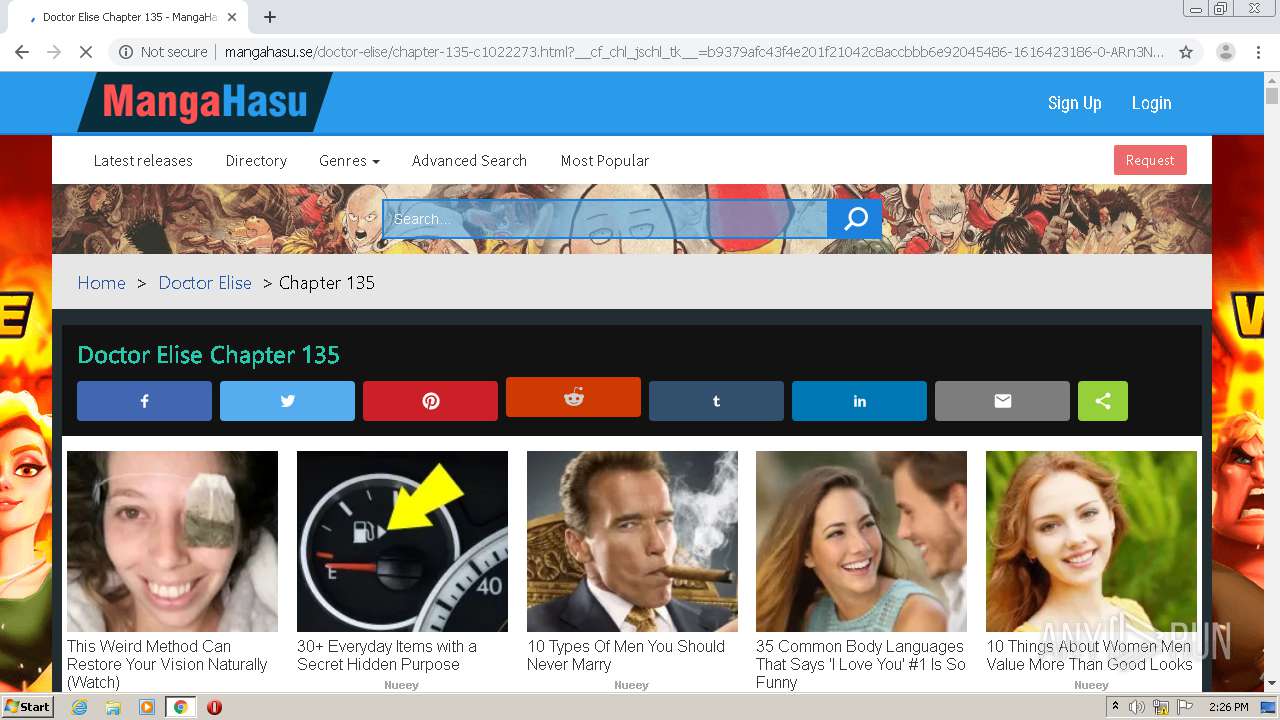Share chapter on Facebook

pyautogui.click(x=144, y=401)
